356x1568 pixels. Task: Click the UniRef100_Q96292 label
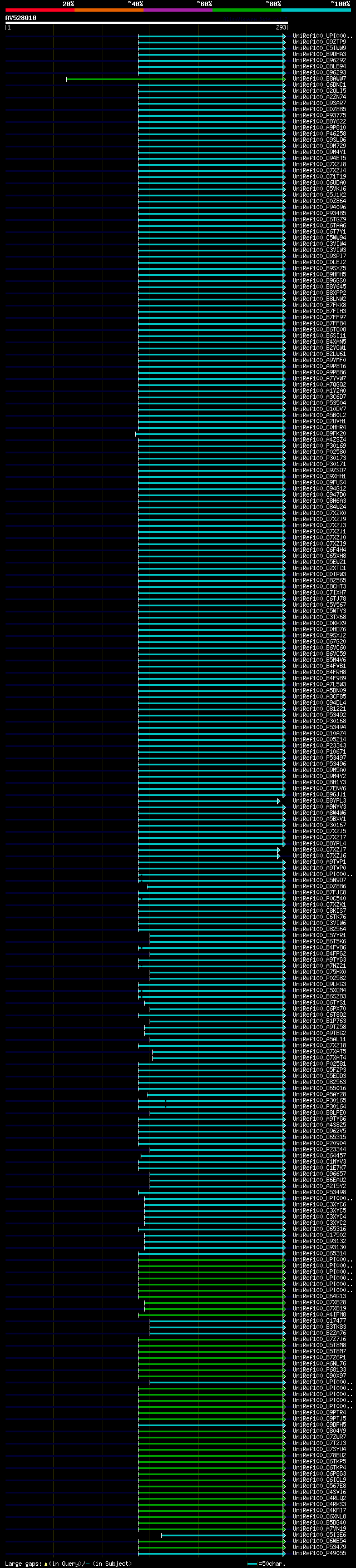(319, 60)
